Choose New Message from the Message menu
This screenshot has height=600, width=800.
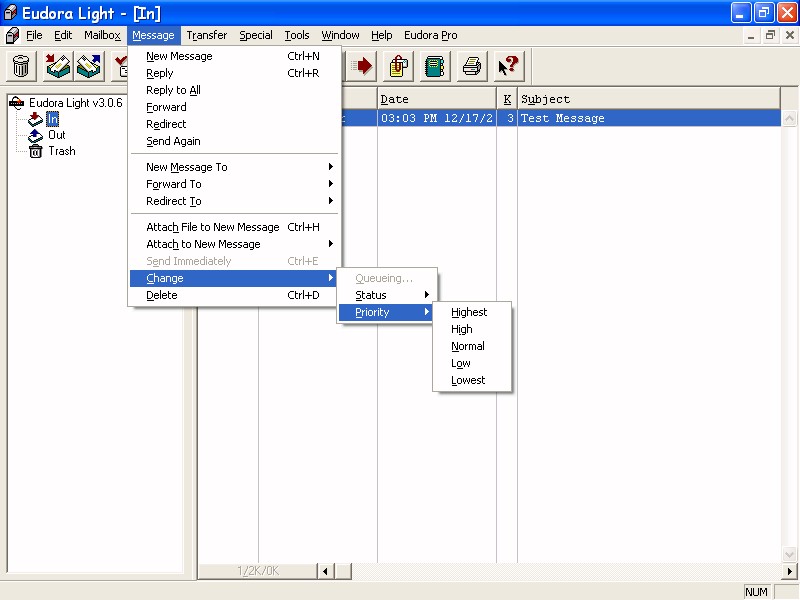click(x=234, y=56)
